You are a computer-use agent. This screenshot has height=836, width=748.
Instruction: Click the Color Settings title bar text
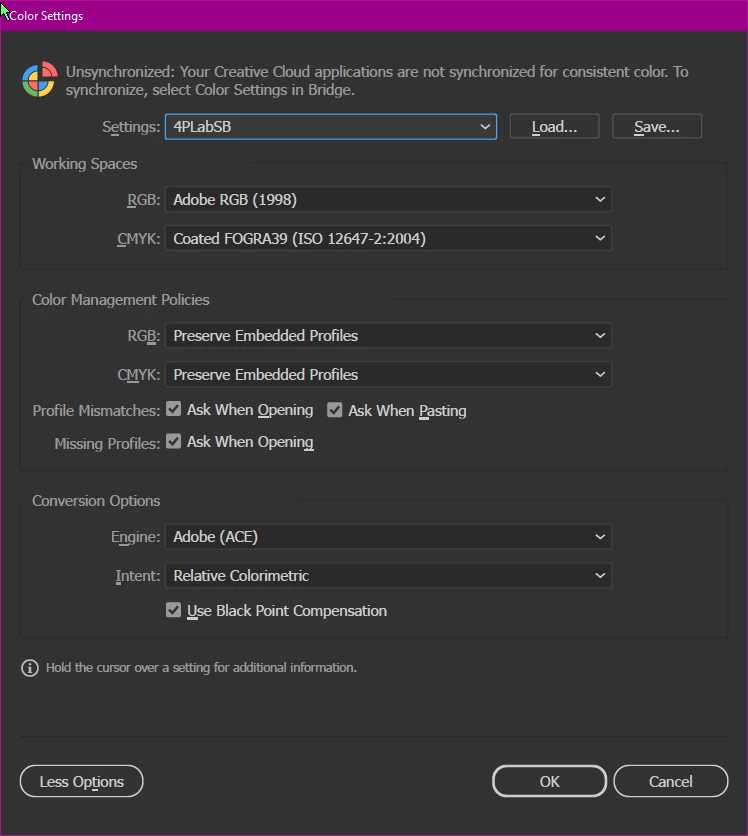coord(46,16)
